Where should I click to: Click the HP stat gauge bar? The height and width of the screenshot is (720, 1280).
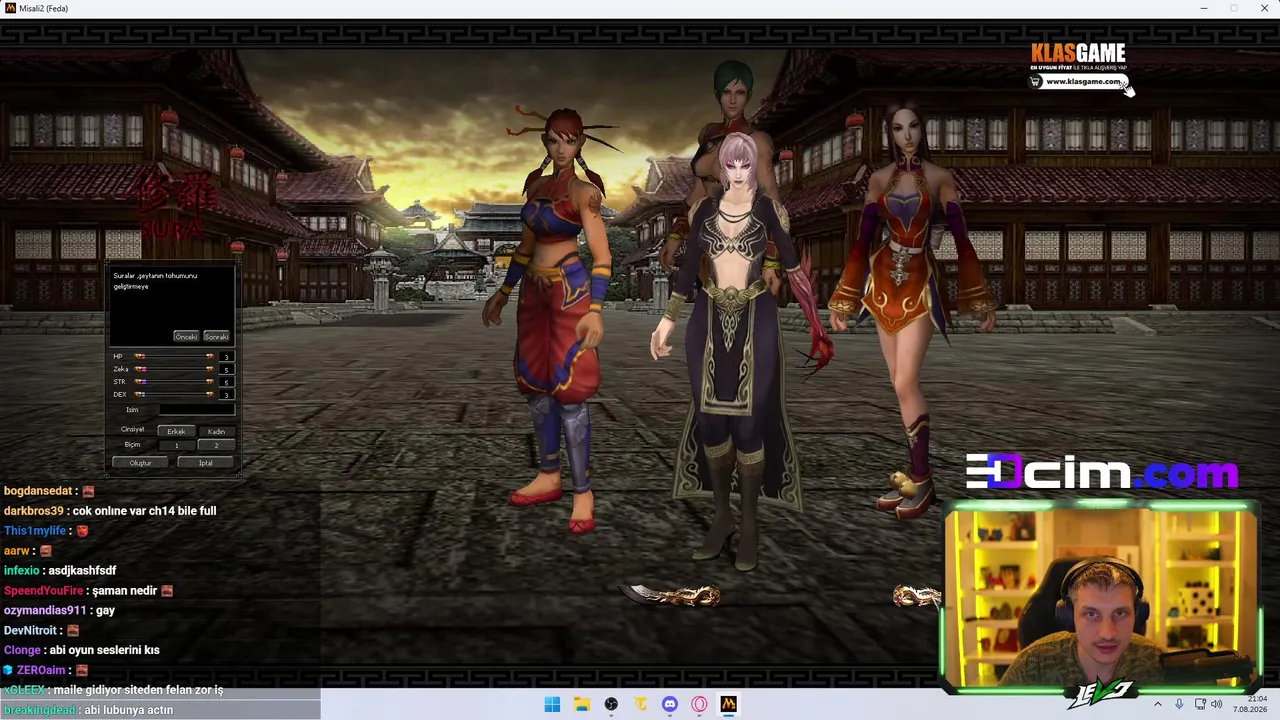point(175,357)
